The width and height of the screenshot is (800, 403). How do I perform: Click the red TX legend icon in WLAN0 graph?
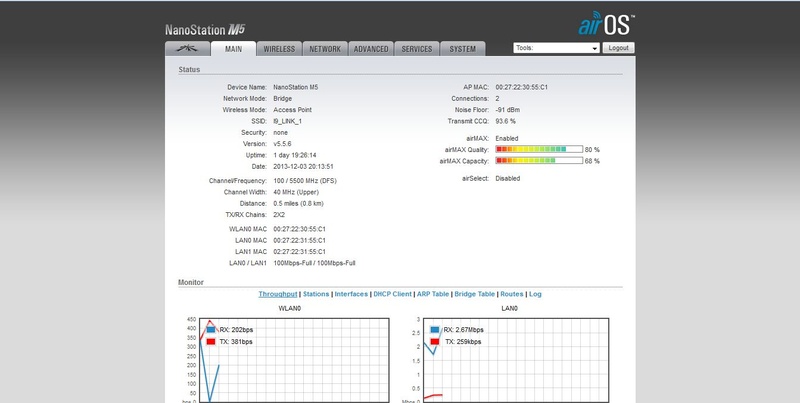(x=211, y=341)
